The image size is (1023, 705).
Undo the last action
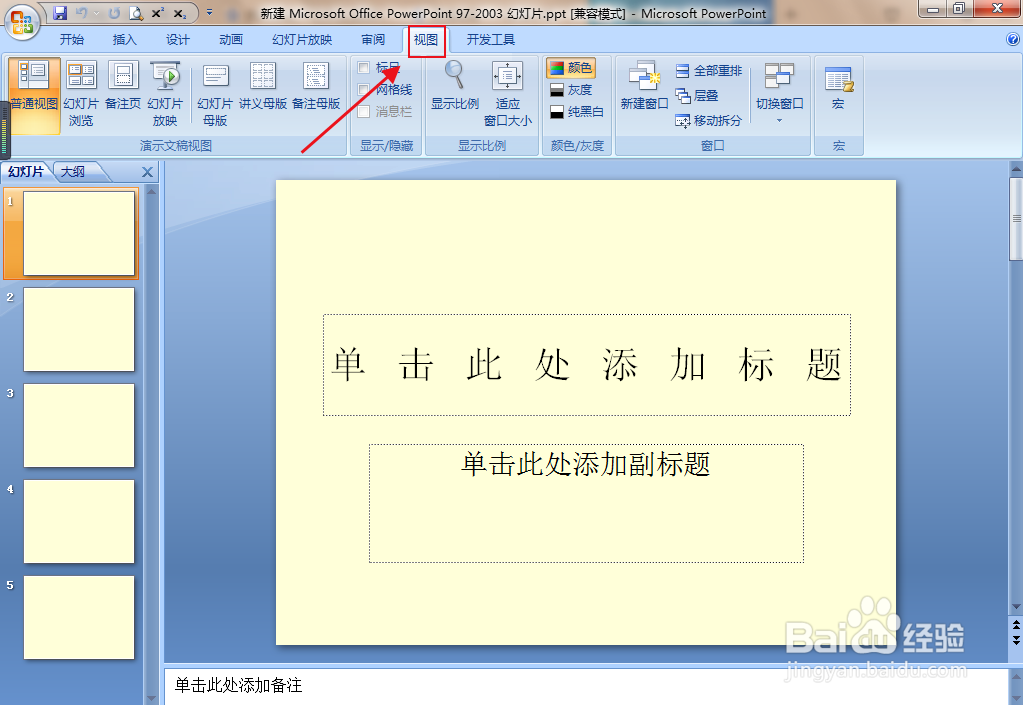pos(82,13)
